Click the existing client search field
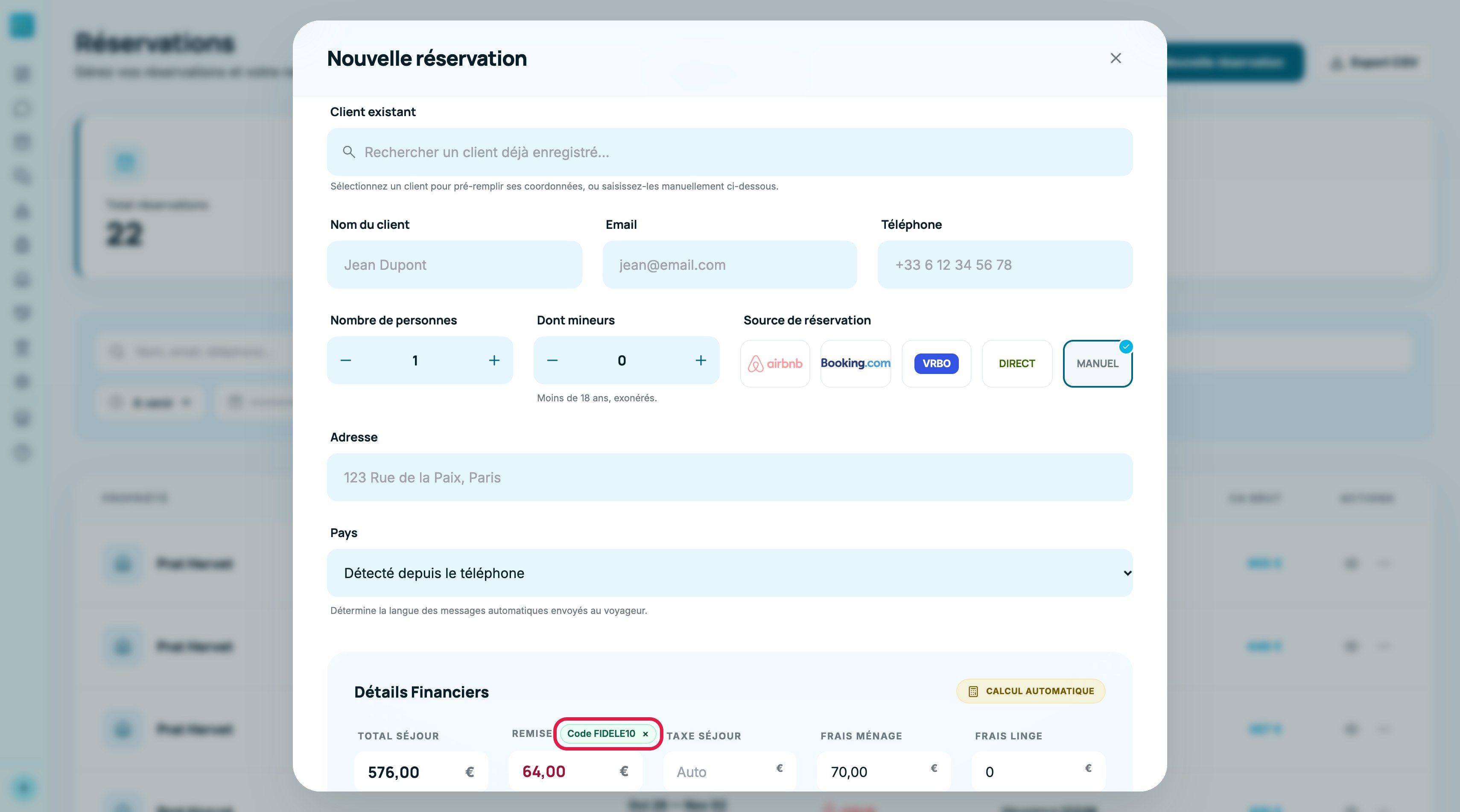Viewport: 1460px width, 812px height. click(x=730, y=152)
